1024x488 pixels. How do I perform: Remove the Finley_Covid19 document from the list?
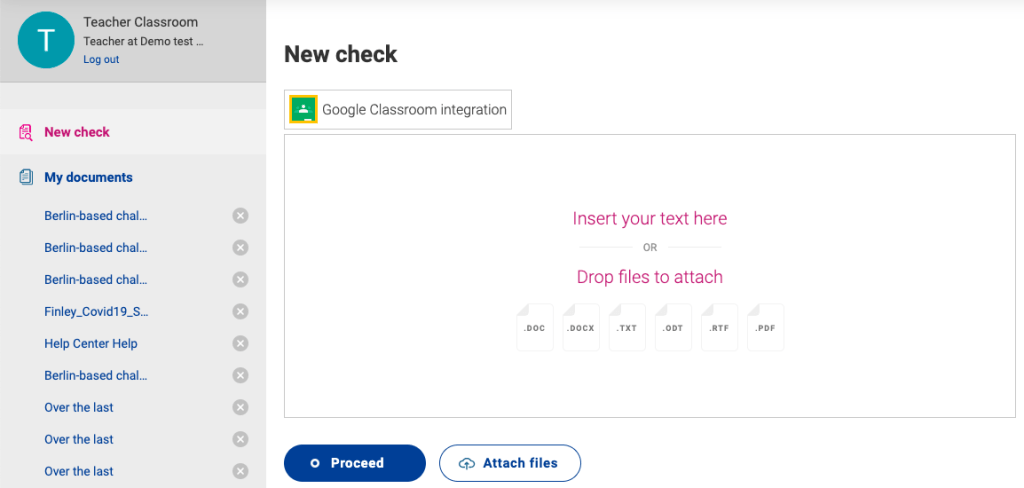pos(240,312)
